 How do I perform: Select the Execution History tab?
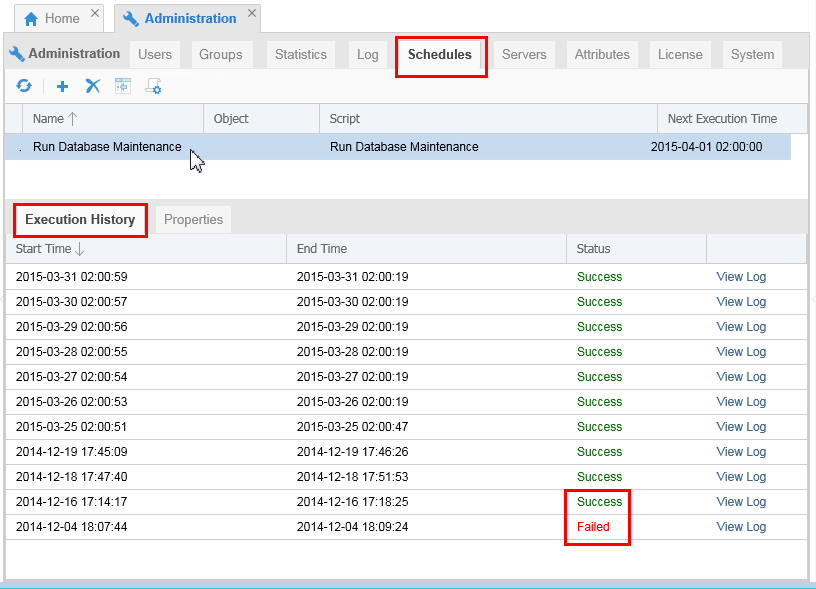(80, 220)
